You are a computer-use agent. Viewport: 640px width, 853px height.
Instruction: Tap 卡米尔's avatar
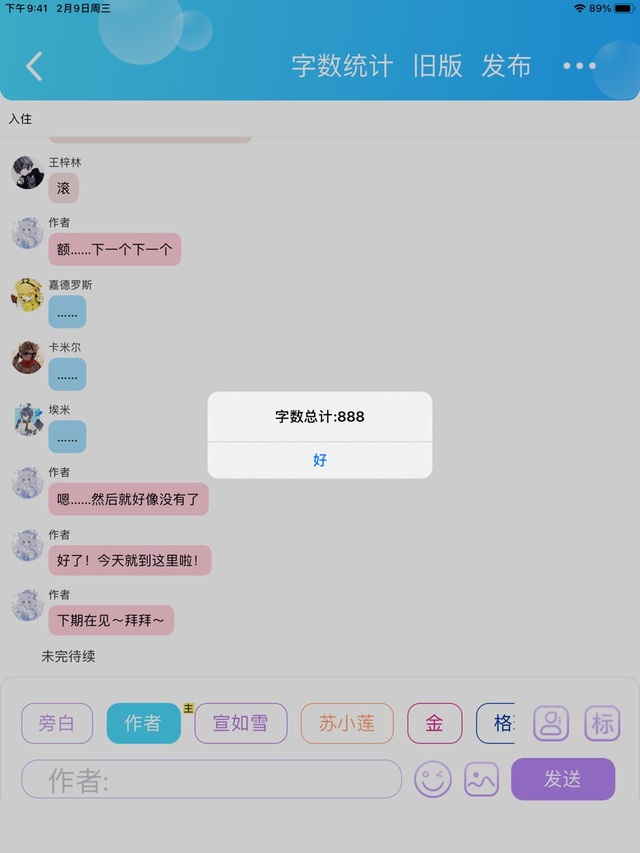28,357
